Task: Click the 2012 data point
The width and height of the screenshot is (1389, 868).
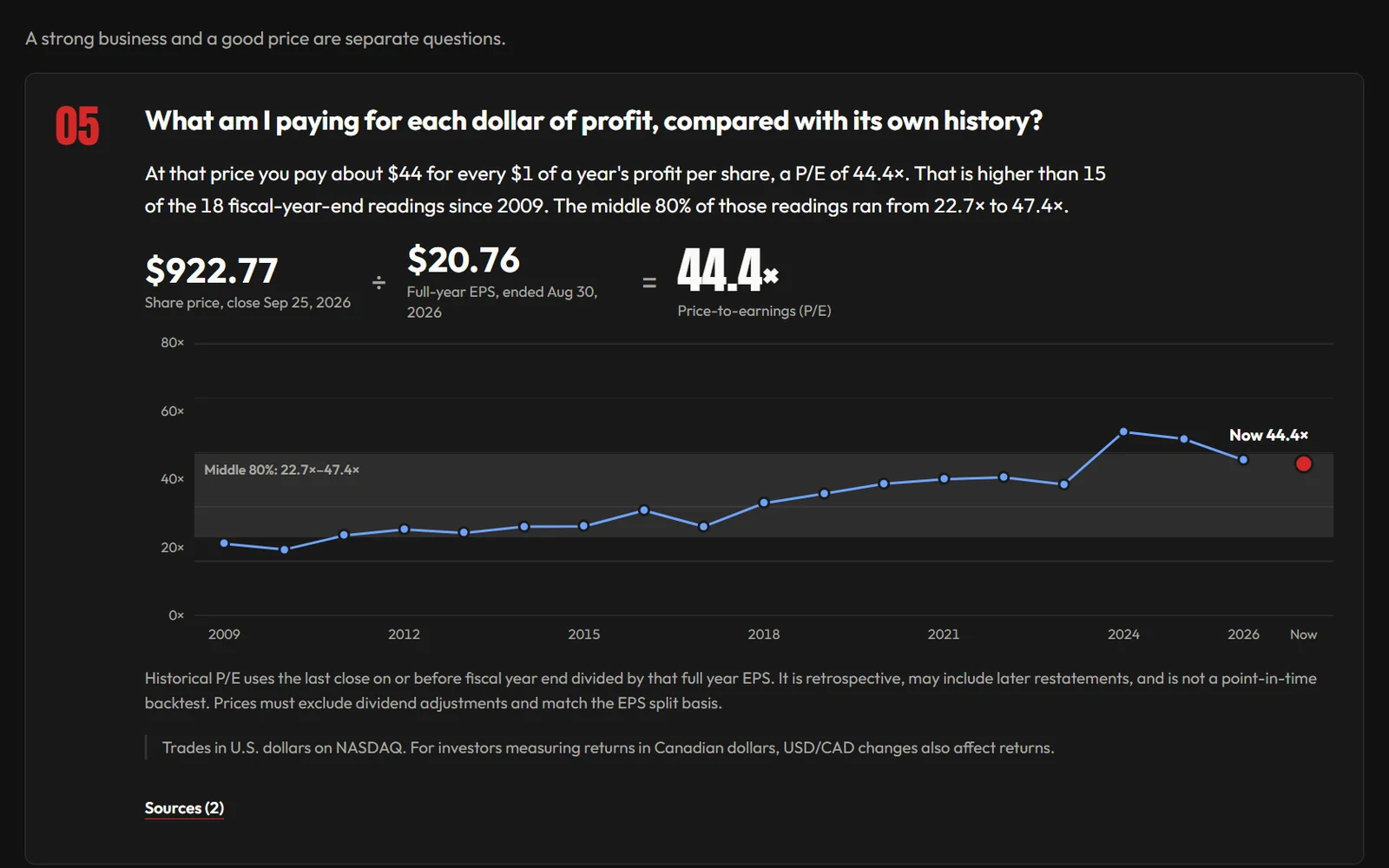Action: pyautogui.click(x=404, y=529)
